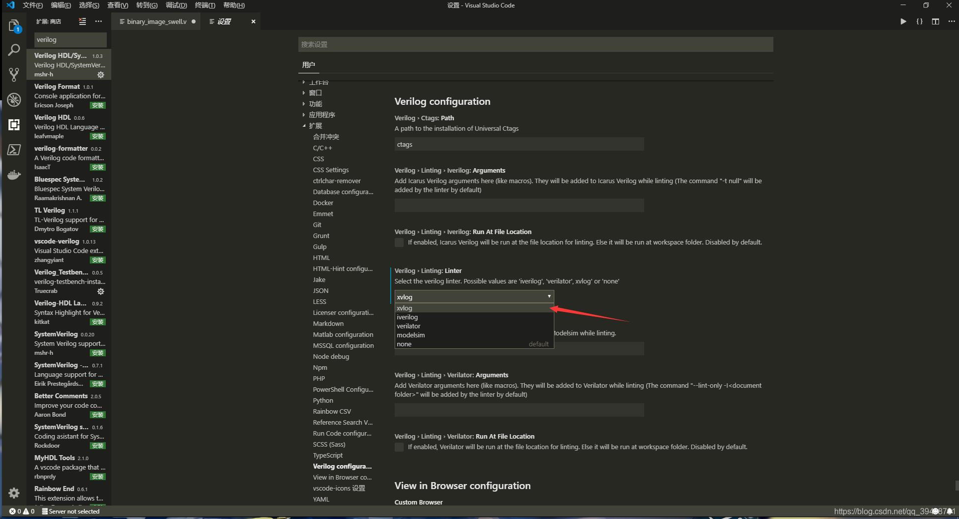The height and width of the screenshot is (519, 959).
Task: Open the 编辑 menu
Action: tap(61, 6)
